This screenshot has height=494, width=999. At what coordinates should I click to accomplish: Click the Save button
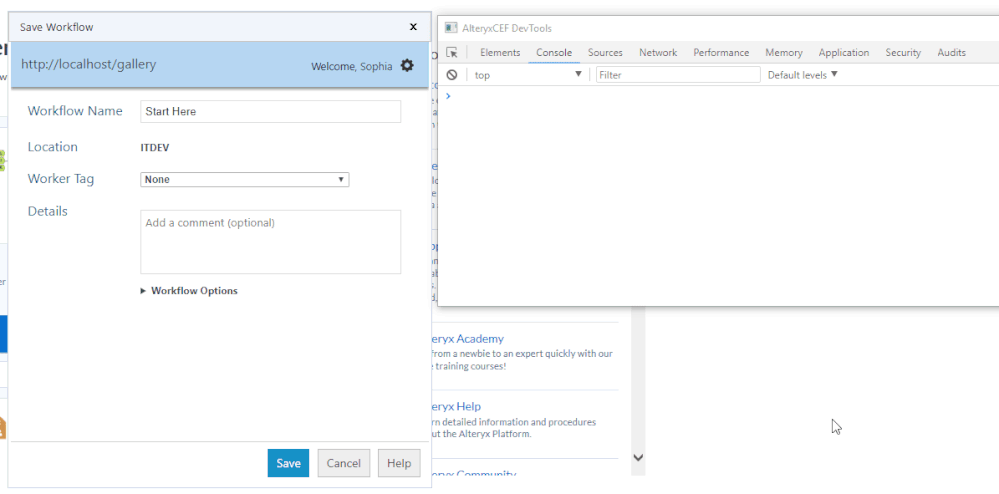pyautogui.click(x=288, y=463)
